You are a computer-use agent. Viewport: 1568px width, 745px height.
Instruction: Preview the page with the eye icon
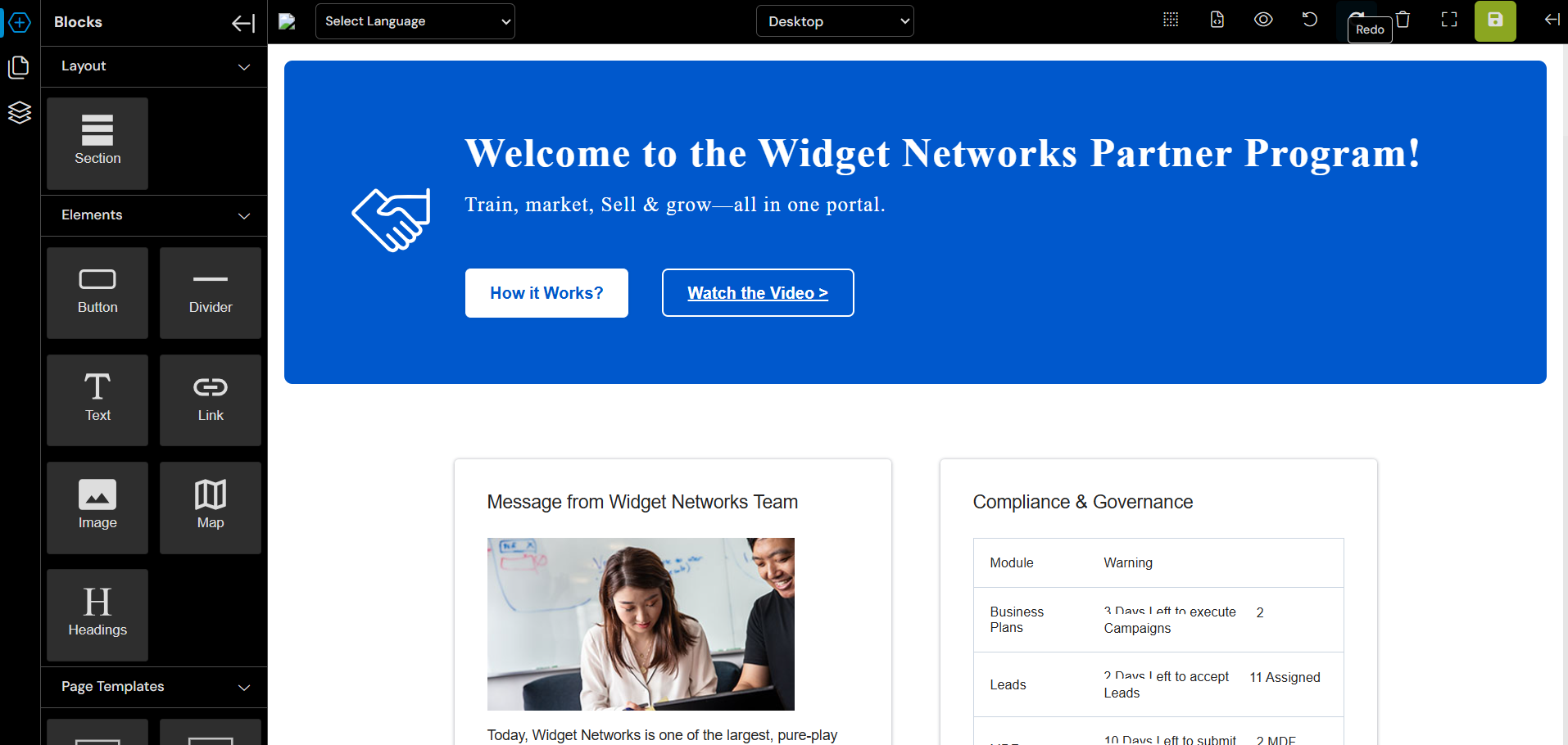pos(1263,20)
